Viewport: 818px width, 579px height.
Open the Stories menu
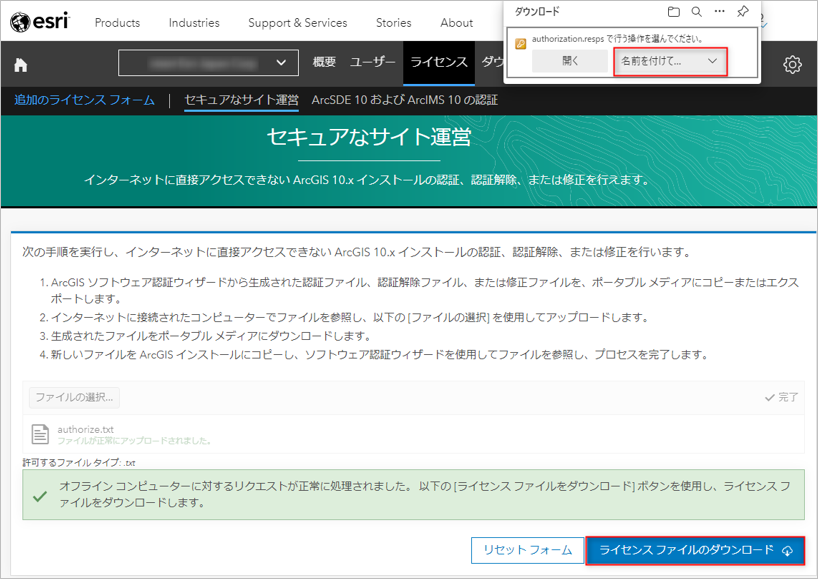(393, 23)
